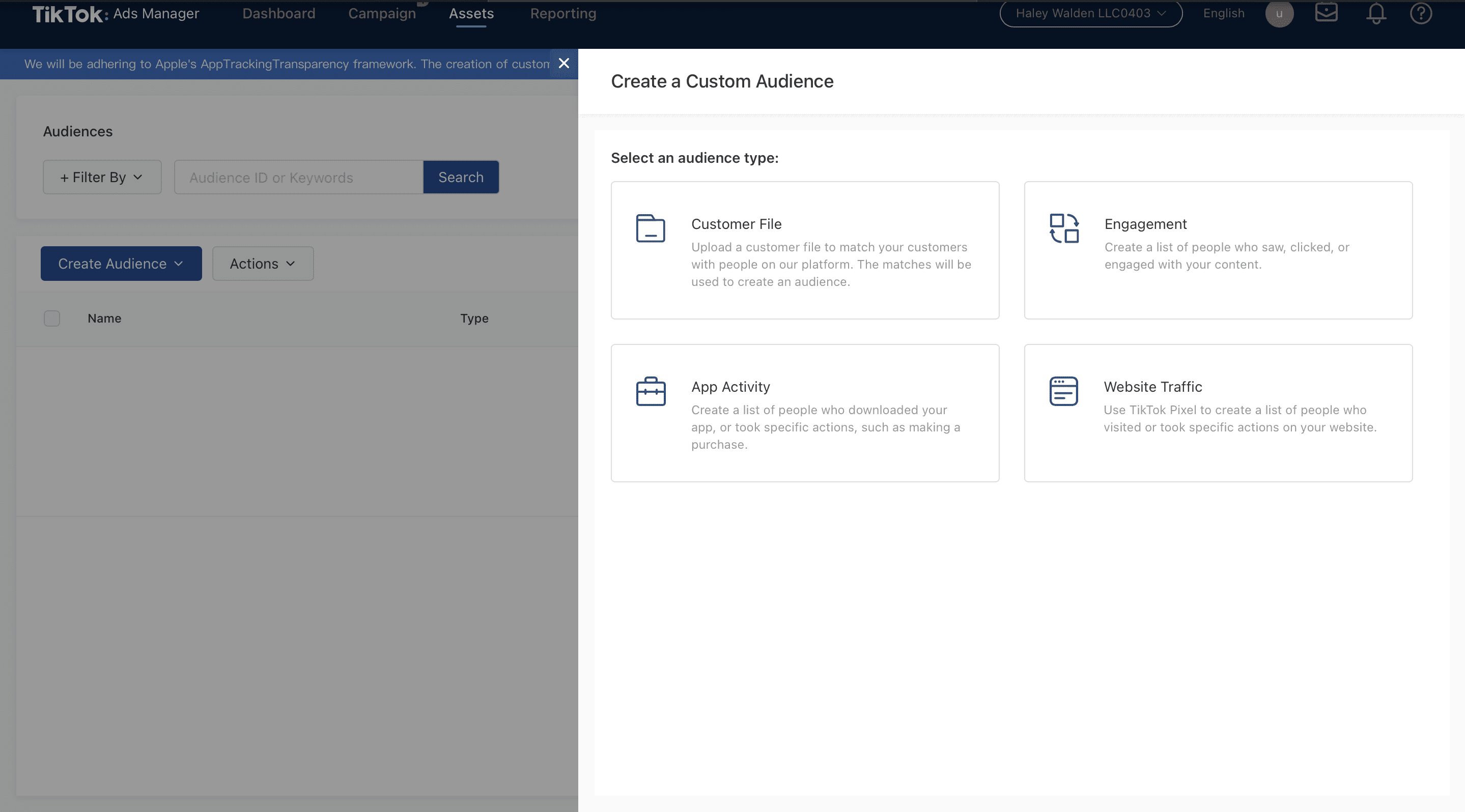Switch to the Reporting tab
1465x812 pixels.
point(563,13)
